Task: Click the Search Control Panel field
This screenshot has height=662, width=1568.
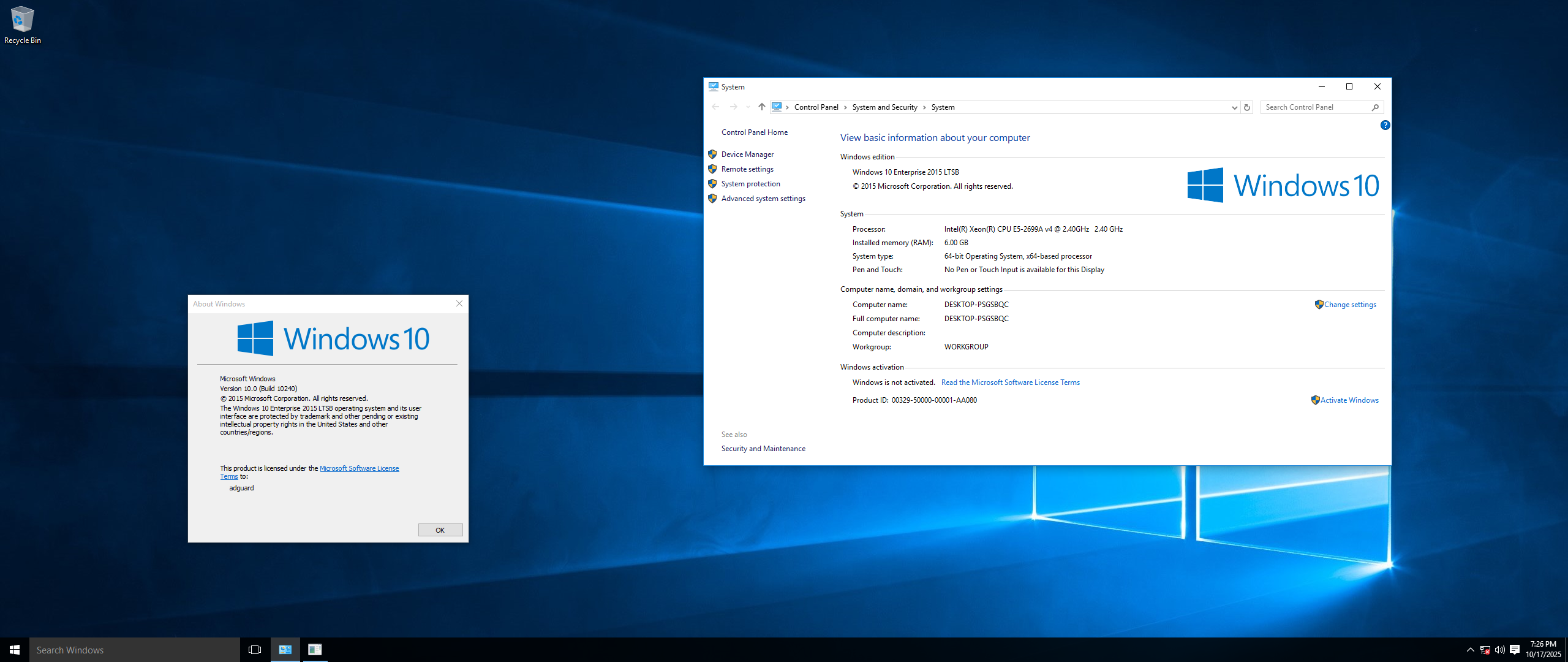Action: [x=1316, y=107]
